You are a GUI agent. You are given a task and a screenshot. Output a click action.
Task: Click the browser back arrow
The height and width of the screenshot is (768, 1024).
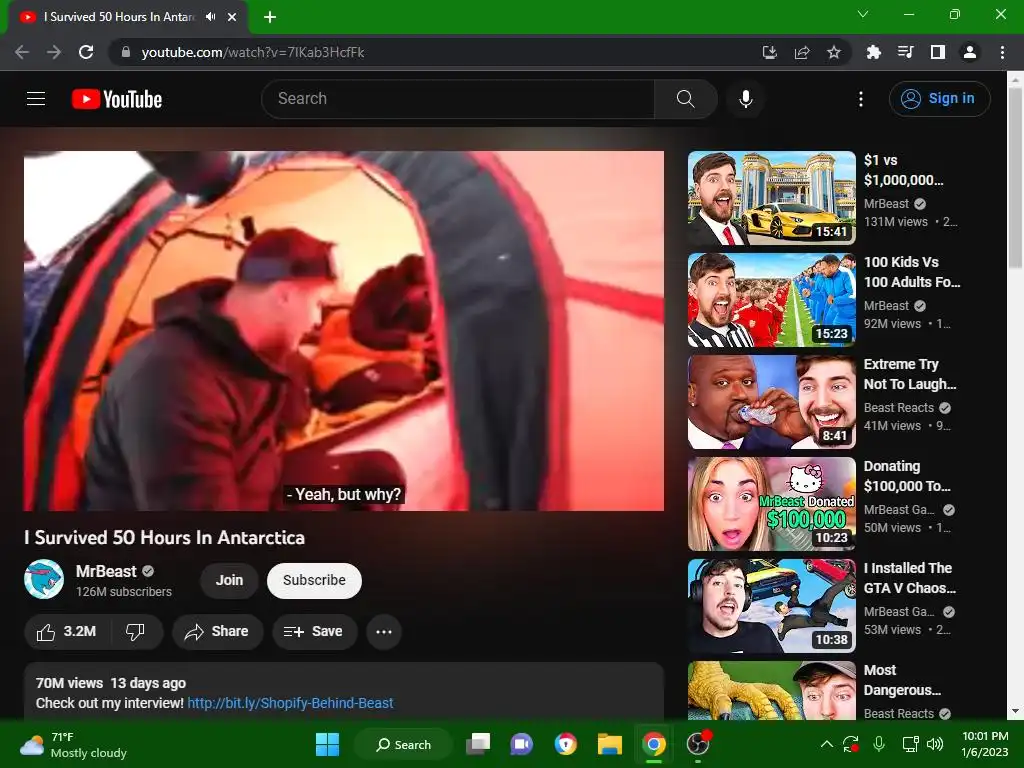pyautogui.click(x=22, y=52)
